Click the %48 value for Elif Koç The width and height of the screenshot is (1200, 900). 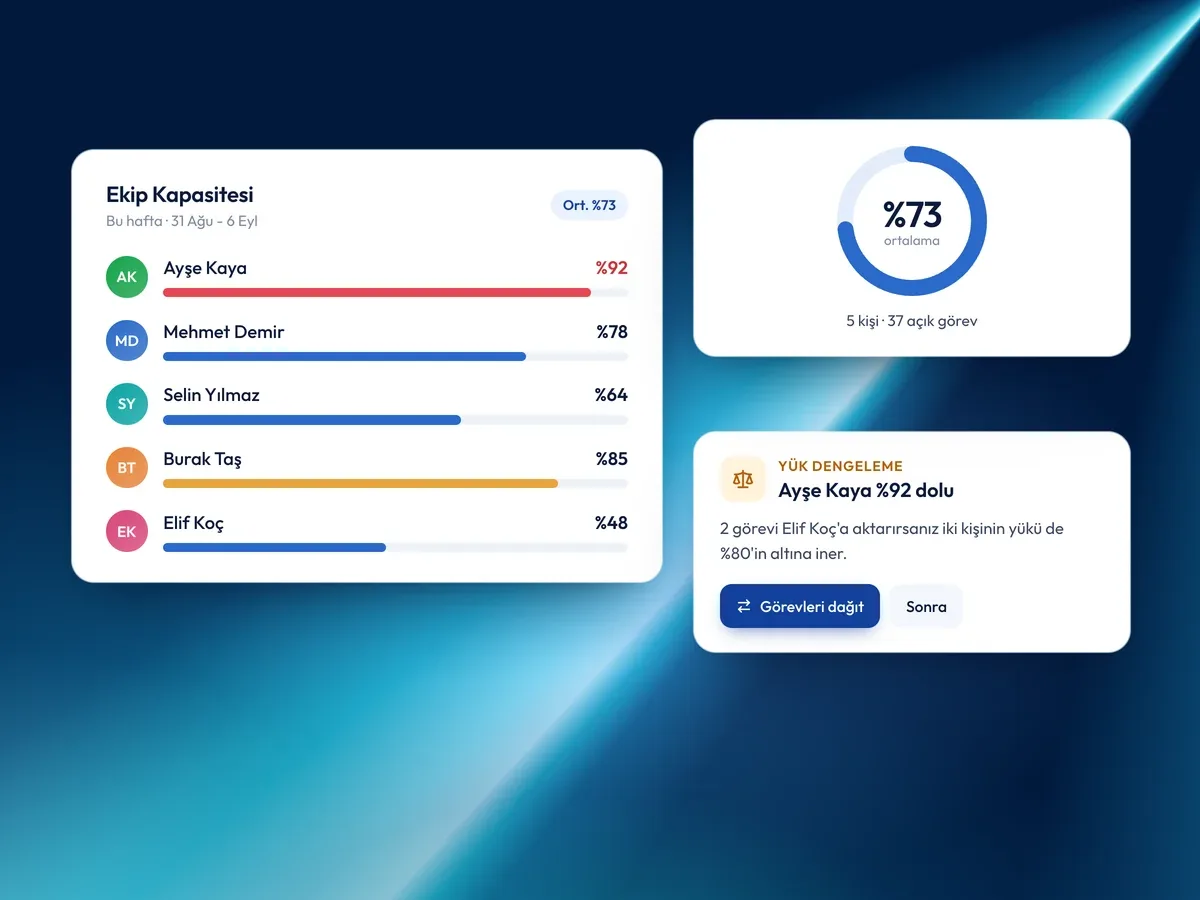pyautogui.click(x=612, y=523)
